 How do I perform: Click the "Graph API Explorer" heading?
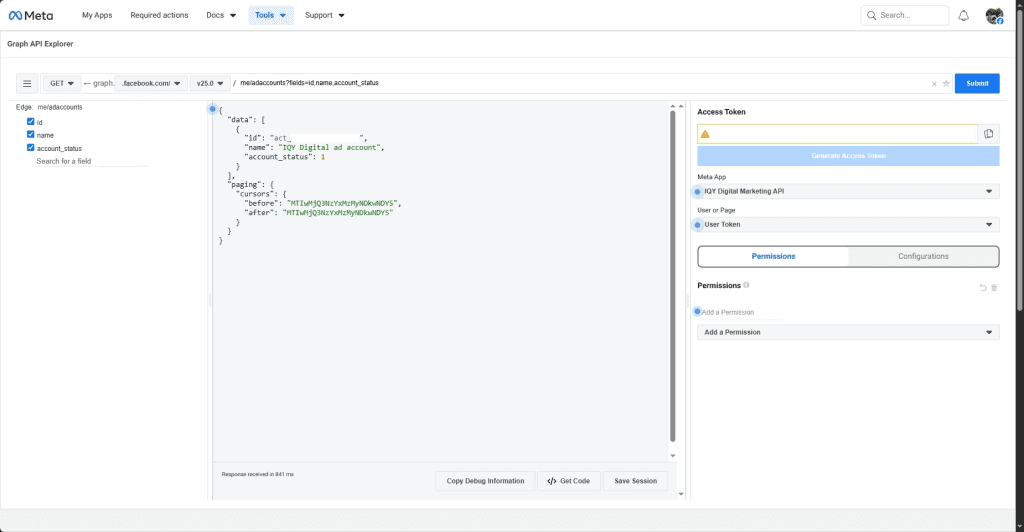point(40,44)
